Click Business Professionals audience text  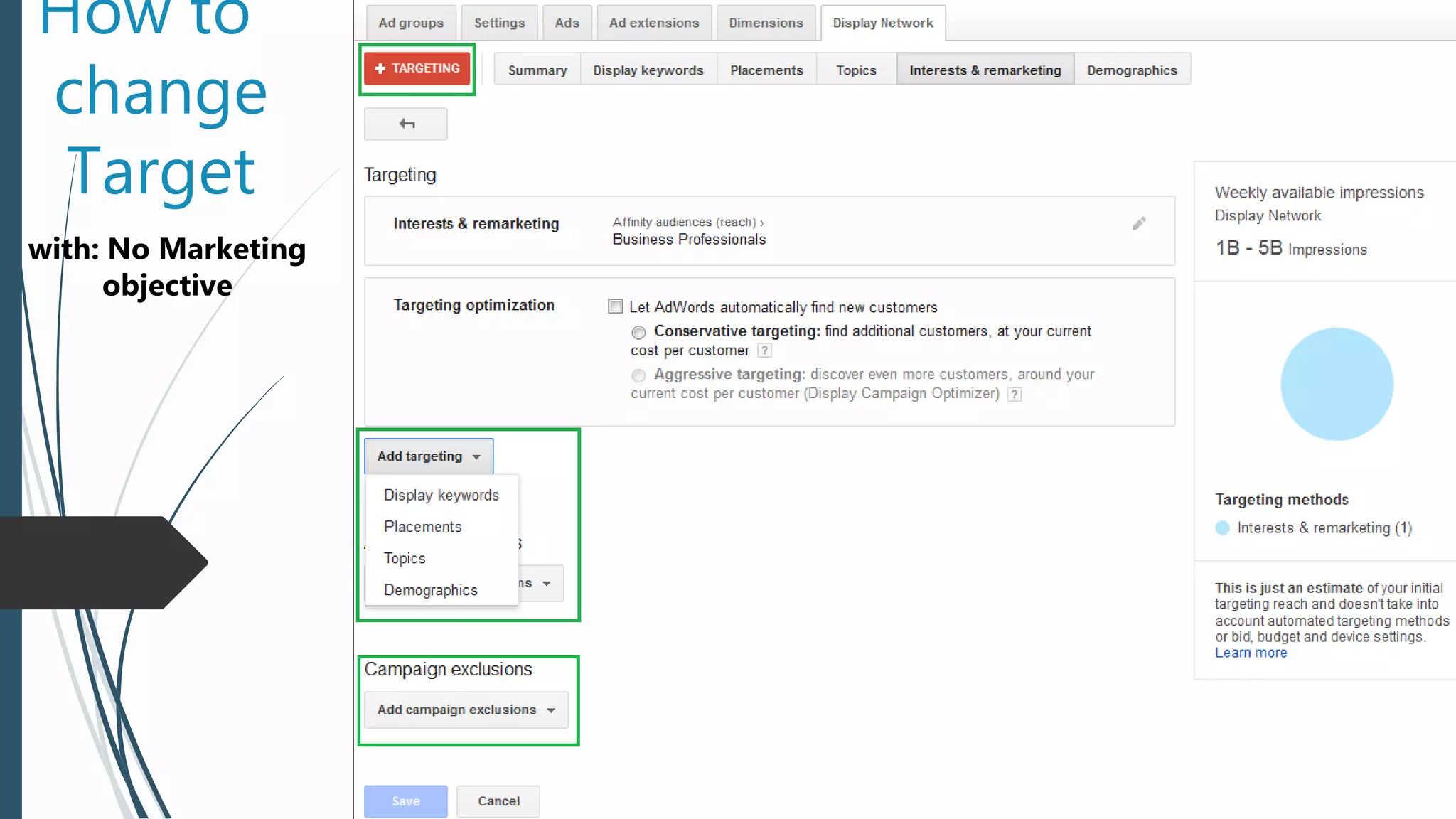coord(689,240)
